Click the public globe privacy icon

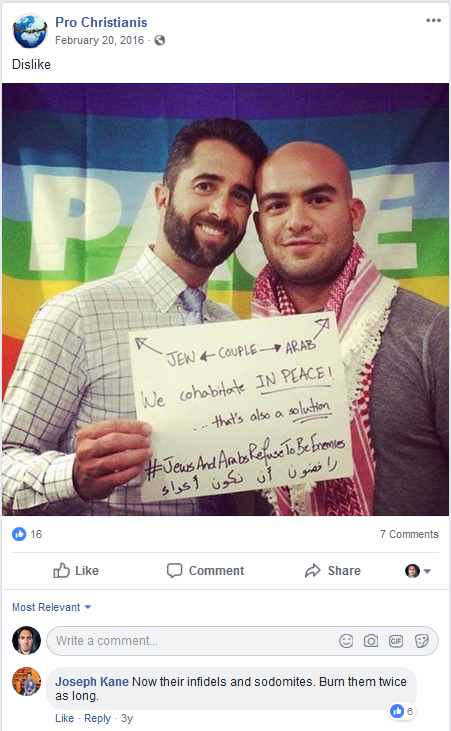[160, 40]
